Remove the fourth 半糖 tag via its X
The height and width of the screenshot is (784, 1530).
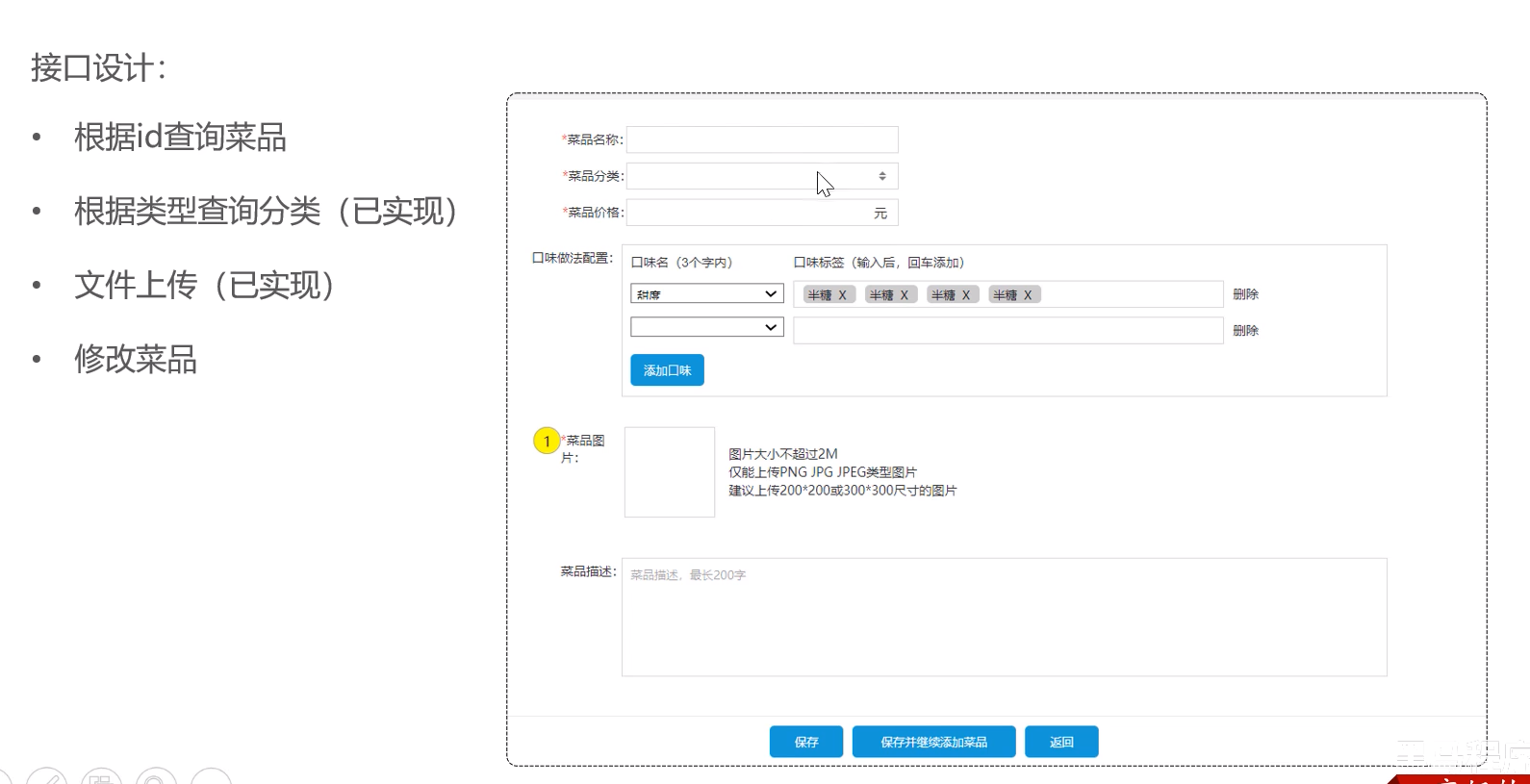click(x=1028, y=295)
